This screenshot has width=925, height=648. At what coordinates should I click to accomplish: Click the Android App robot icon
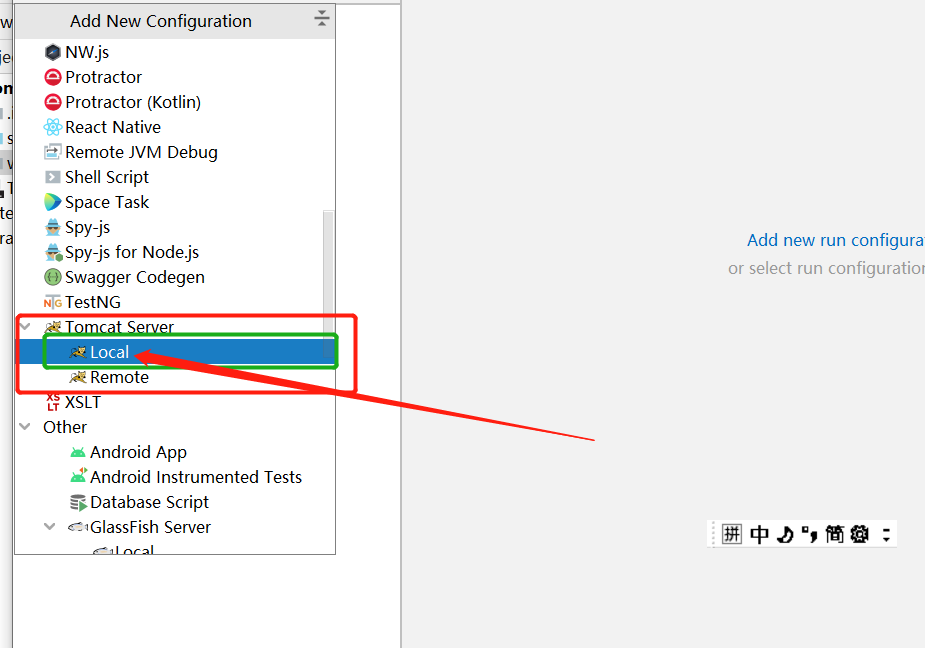(78, 453)
